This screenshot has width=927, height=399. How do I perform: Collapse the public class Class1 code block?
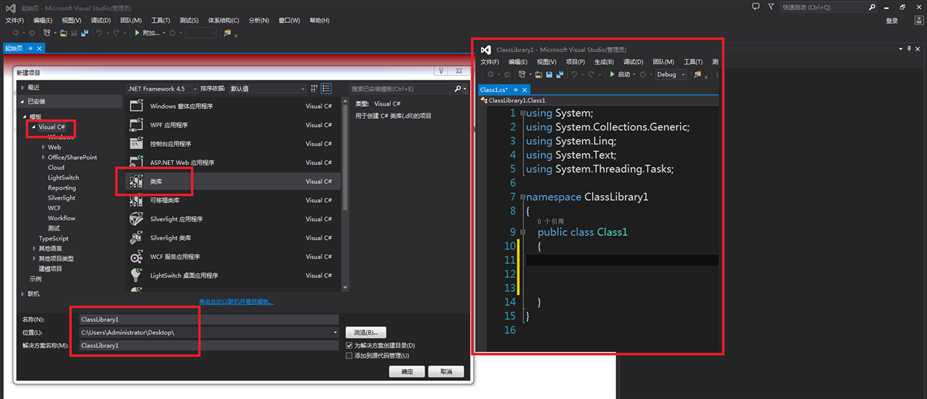(522, 232)
